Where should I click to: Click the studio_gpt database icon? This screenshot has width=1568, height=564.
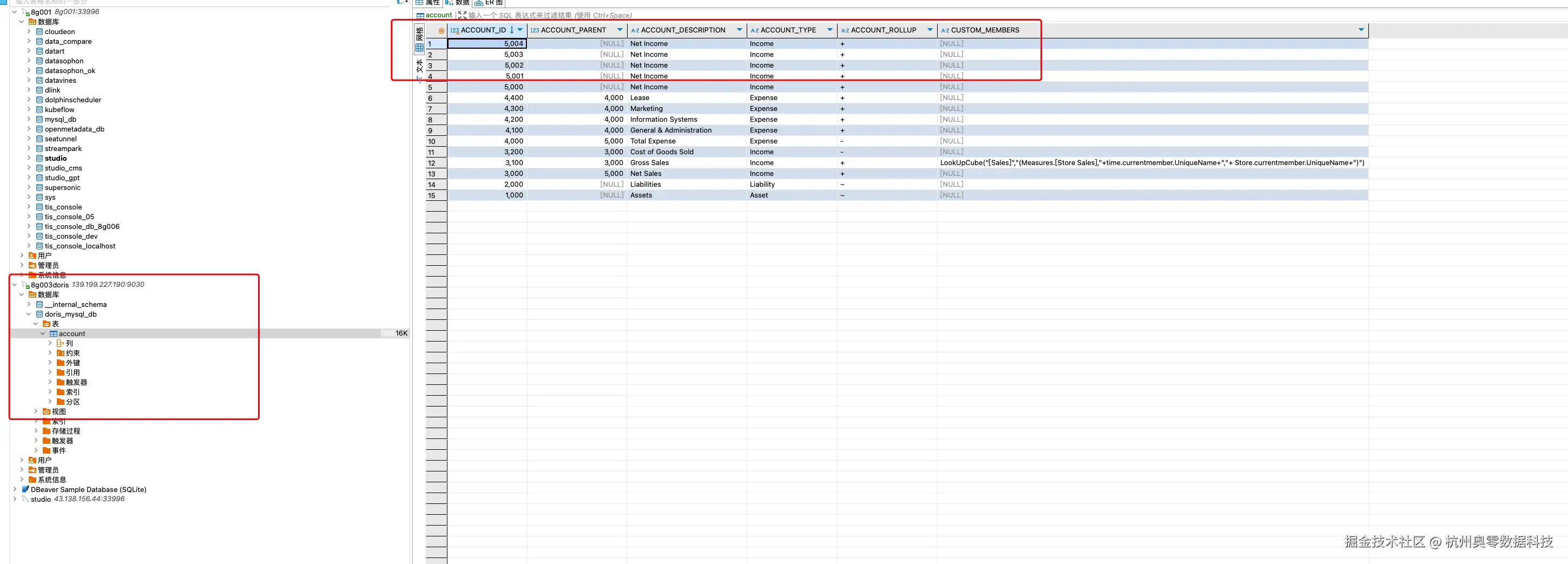[x=39, y=178]
